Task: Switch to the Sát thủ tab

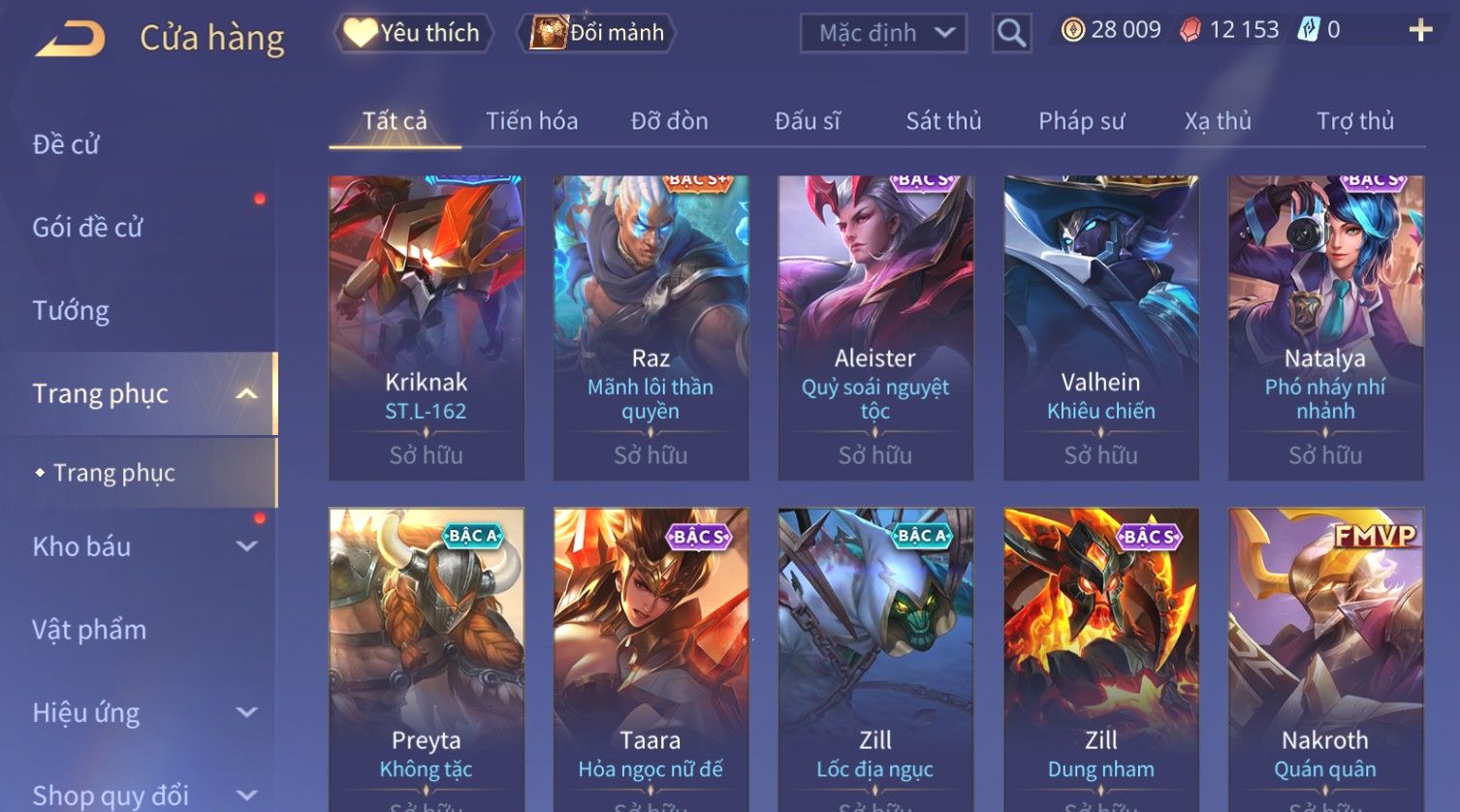Action: [943, 121]
